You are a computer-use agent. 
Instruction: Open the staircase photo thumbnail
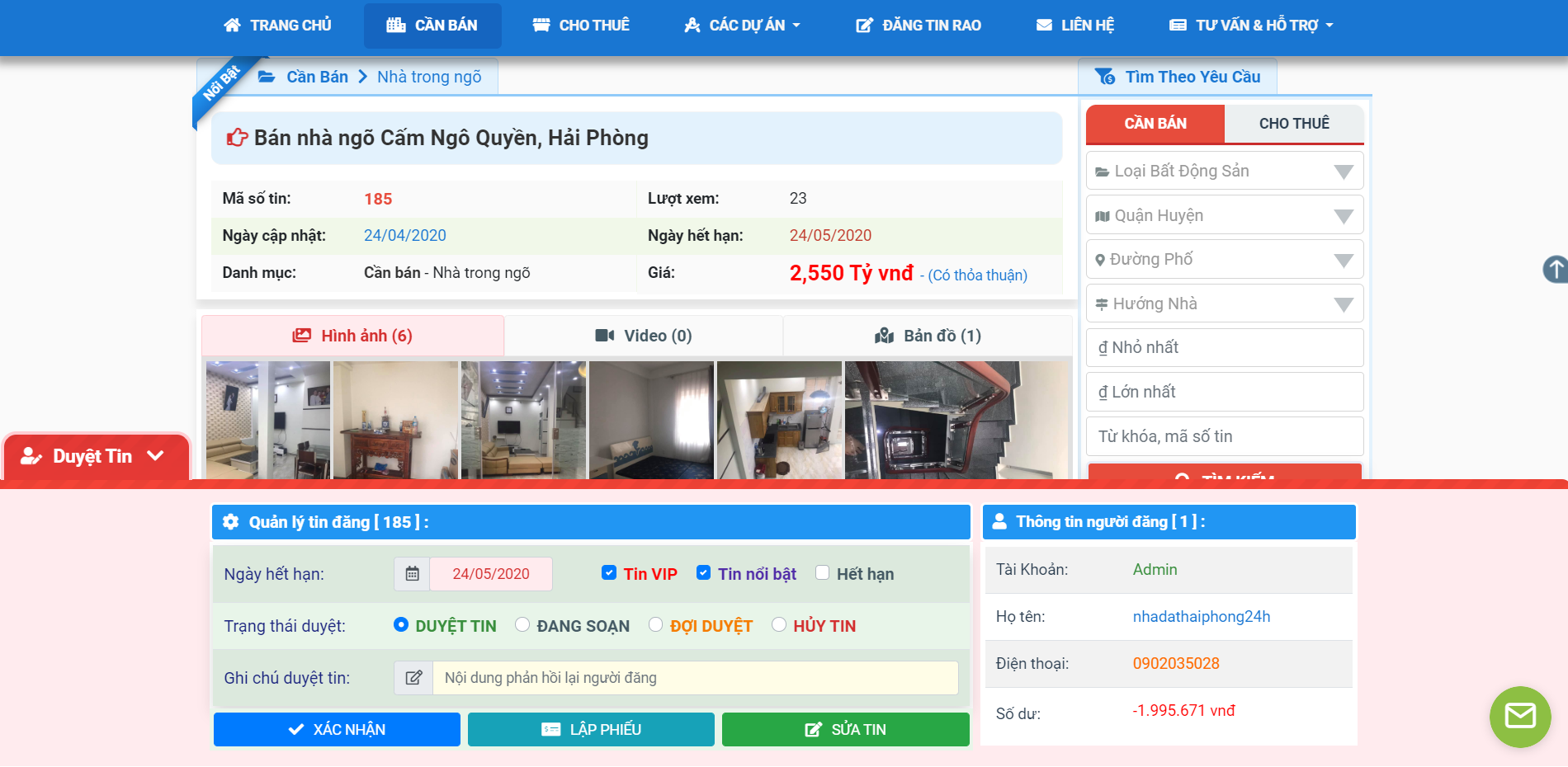[956, 420]
